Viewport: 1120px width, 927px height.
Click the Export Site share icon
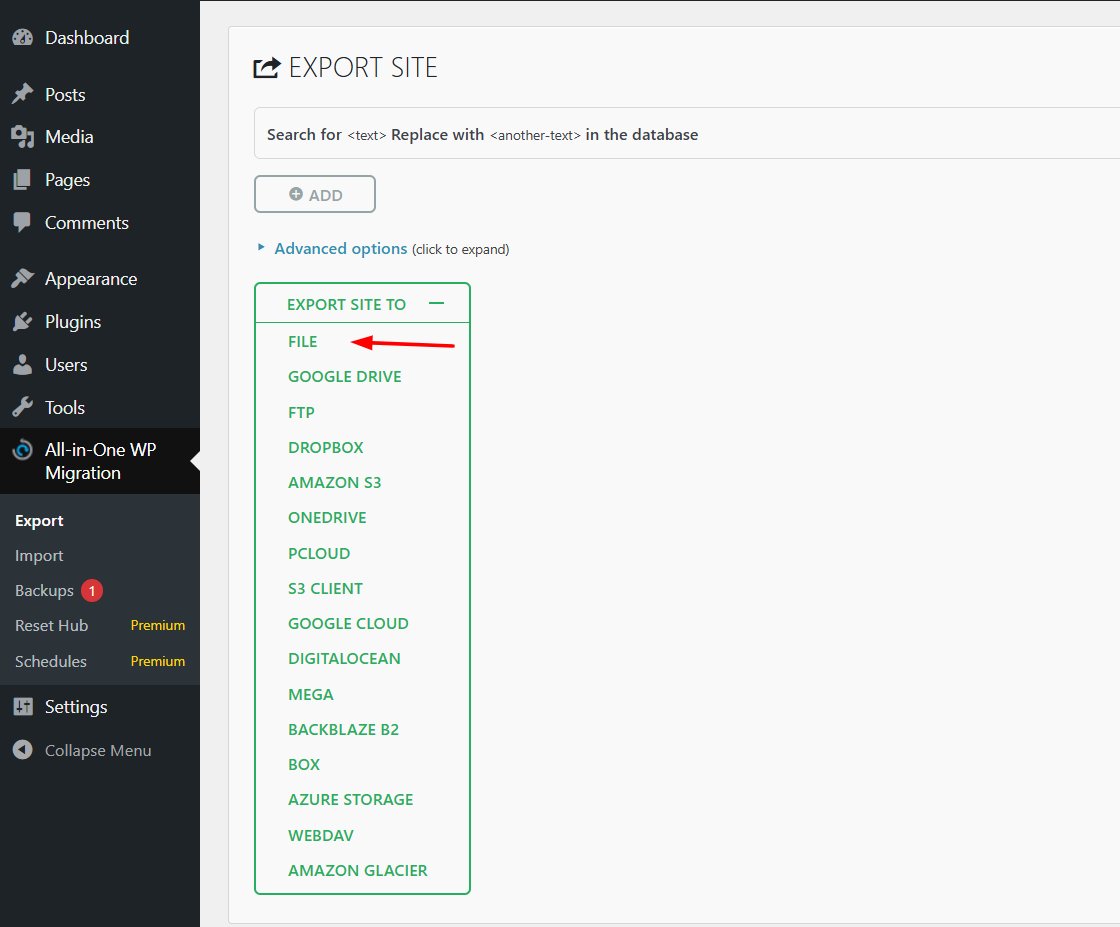tap(267, 68)
